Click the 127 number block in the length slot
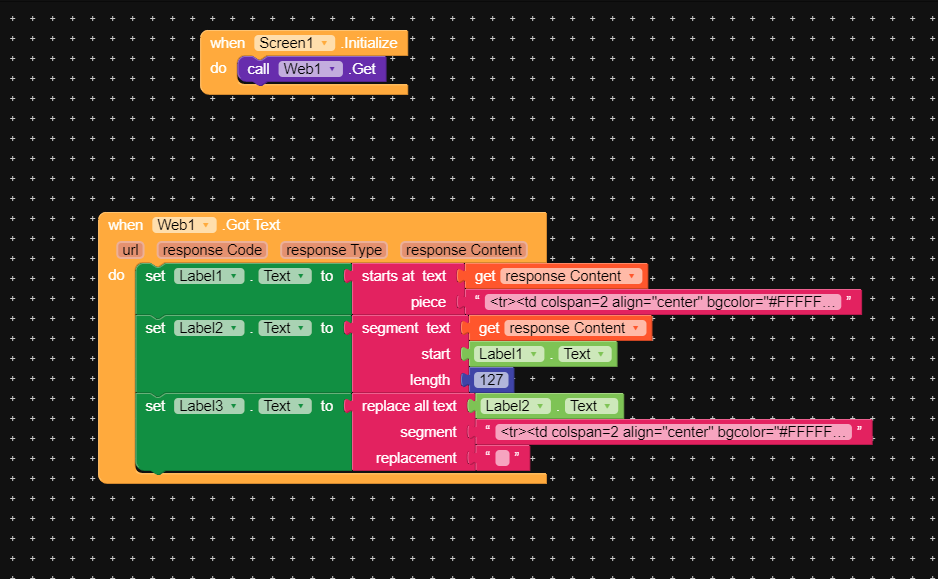The width and height of the screenshot is (938, 579). [489, 379]
